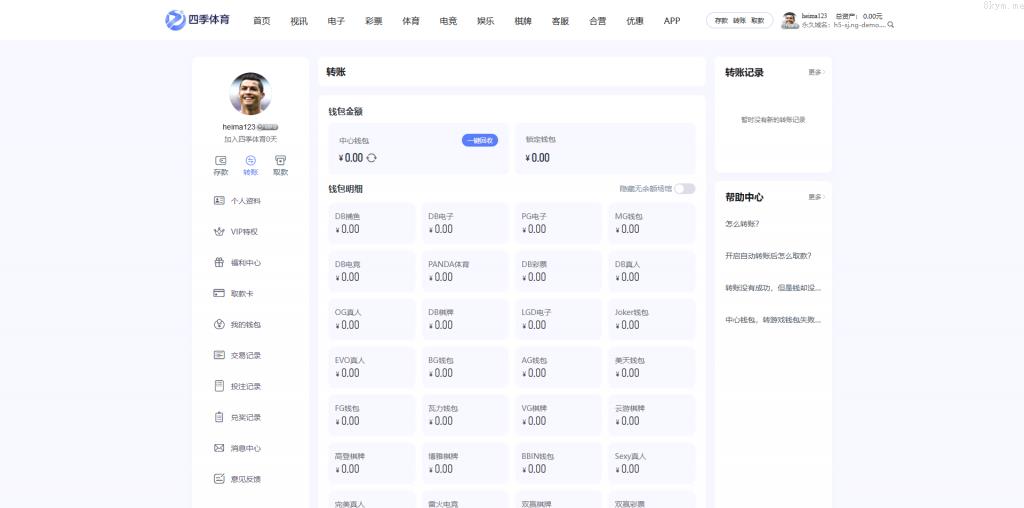Expand 更多 in 转账记录 panel
The width and height of the screenshot is (1024, 508).
[816, 73]
